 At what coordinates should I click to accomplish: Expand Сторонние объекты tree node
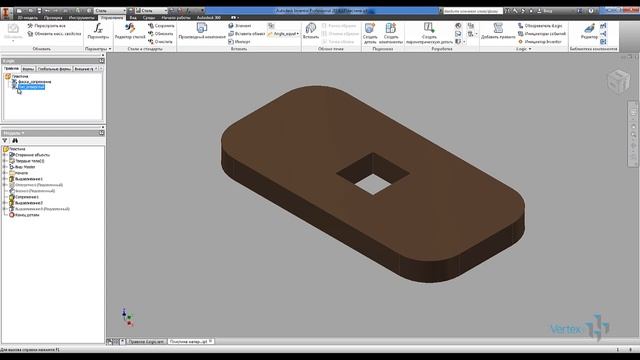tap(5, 155)
